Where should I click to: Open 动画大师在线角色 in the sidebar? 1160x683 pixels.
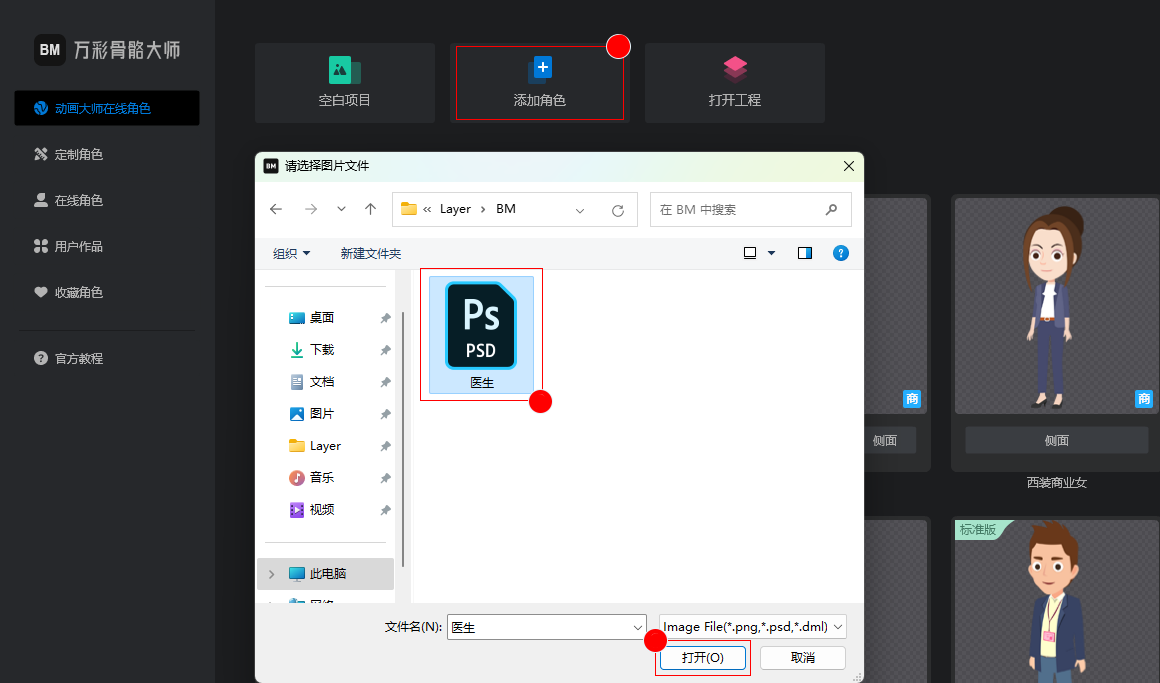[107, 108]
